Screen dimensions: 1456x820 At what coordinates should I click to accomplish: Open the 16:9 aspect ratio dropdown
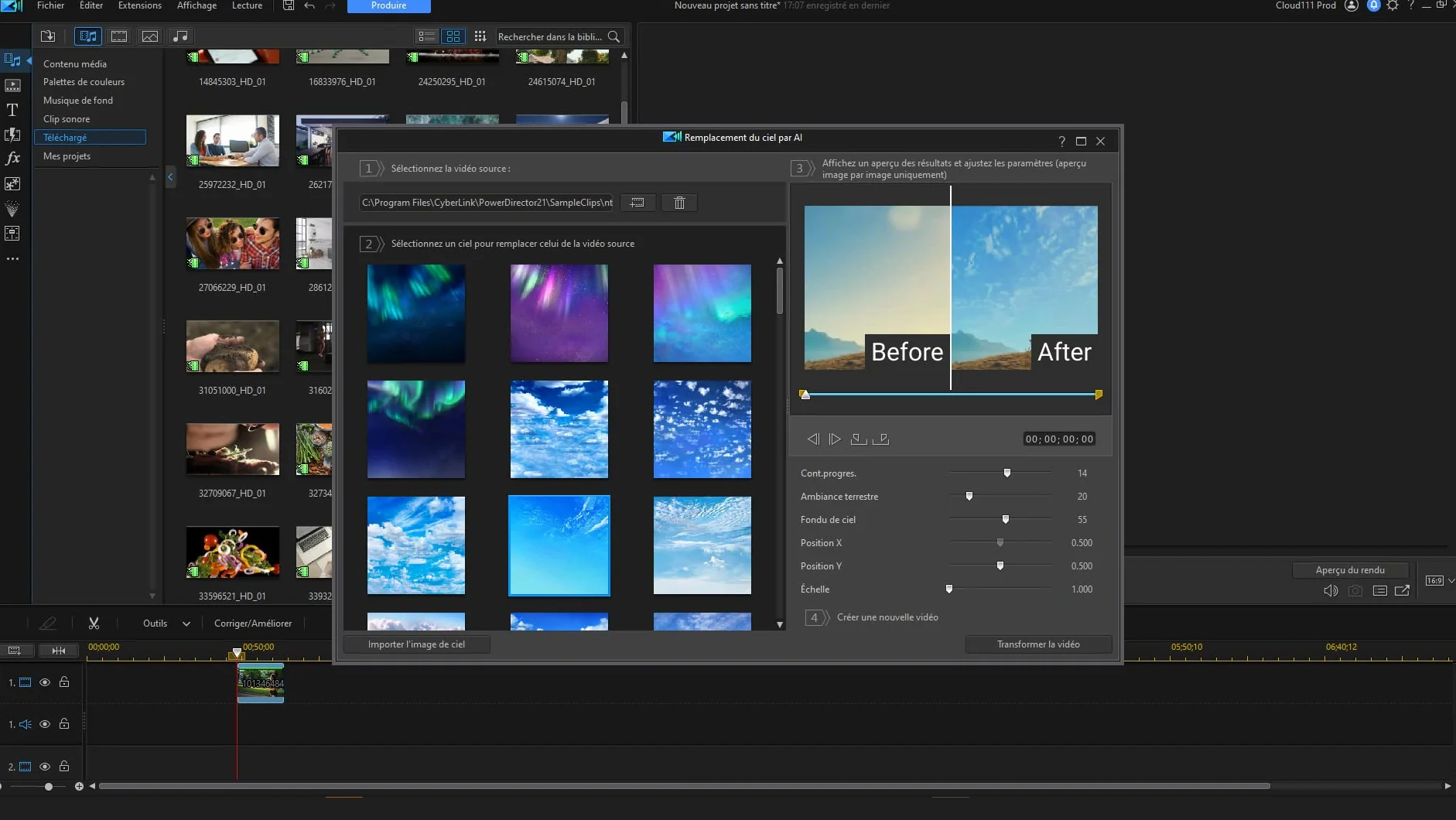pyautogui.click(x=1440, y=580)
